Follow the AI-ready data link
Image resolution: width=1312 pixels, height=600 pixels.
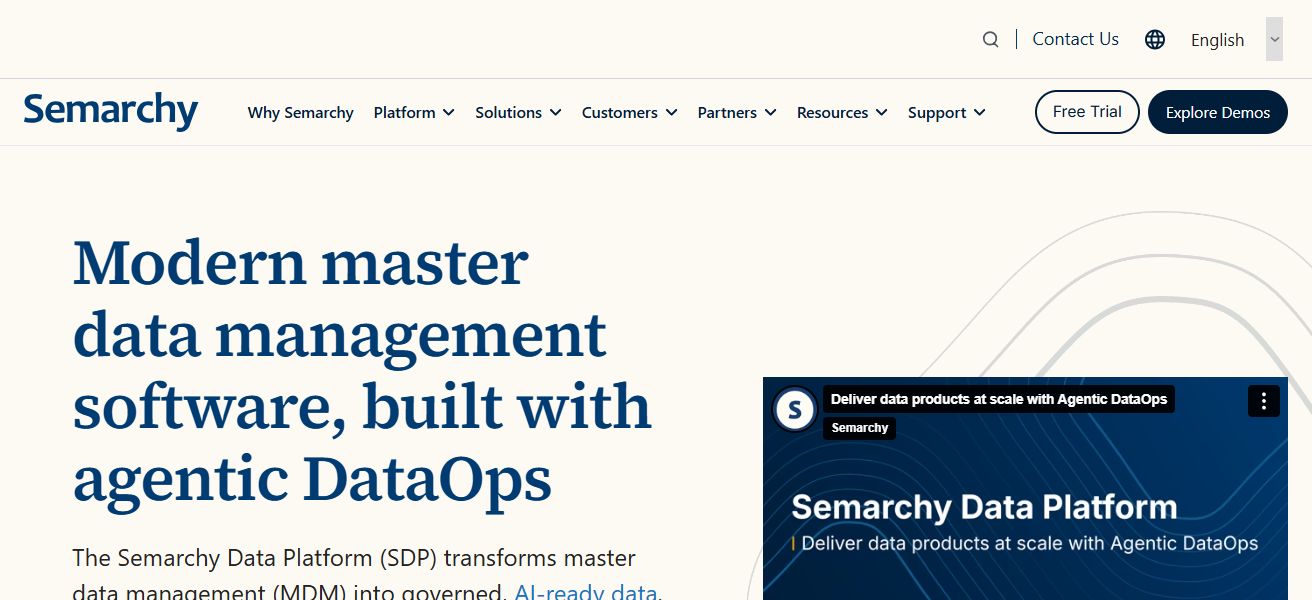pos(585,591)
